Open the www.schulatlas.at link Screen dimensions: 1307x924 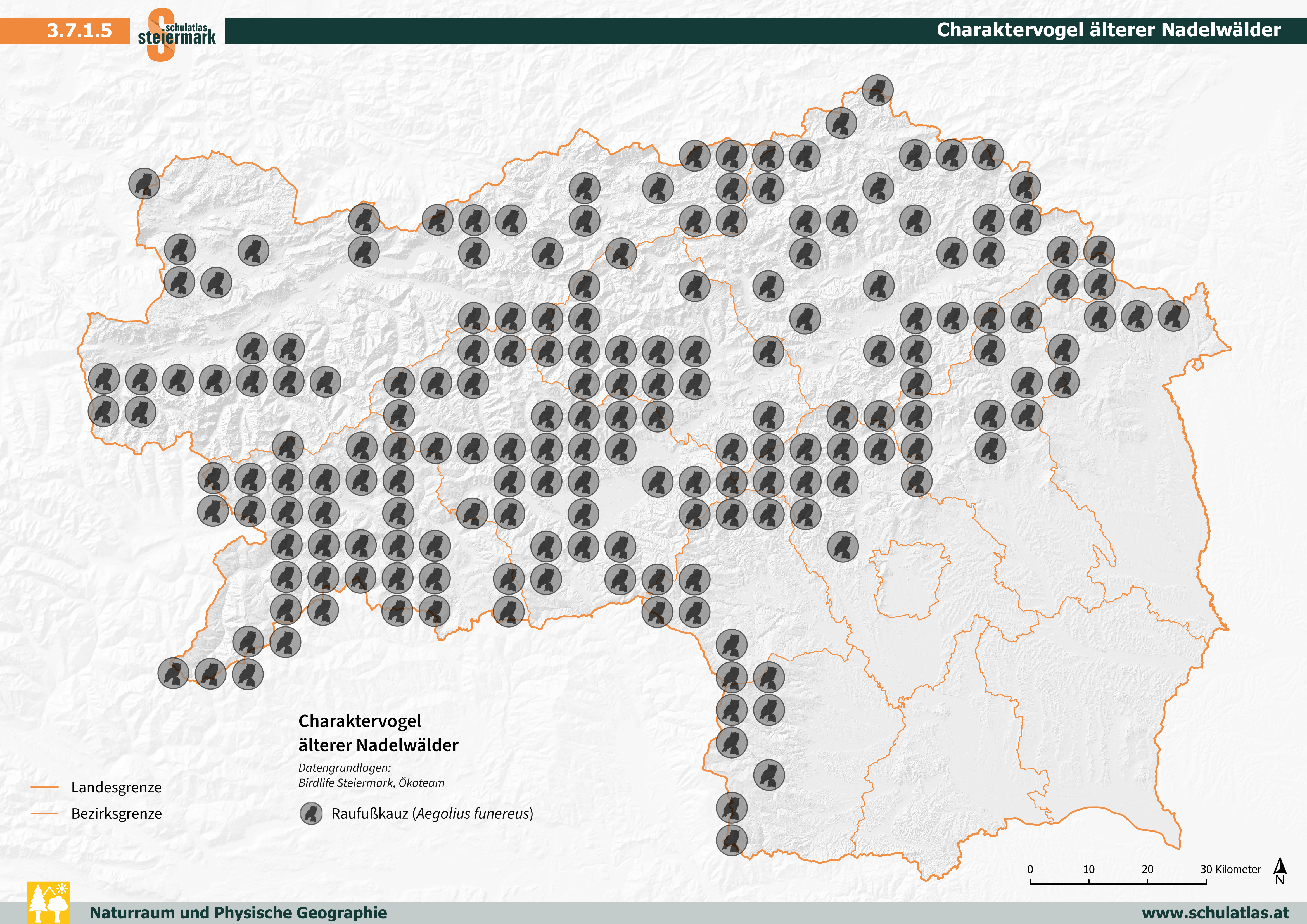click(1215, 913)
